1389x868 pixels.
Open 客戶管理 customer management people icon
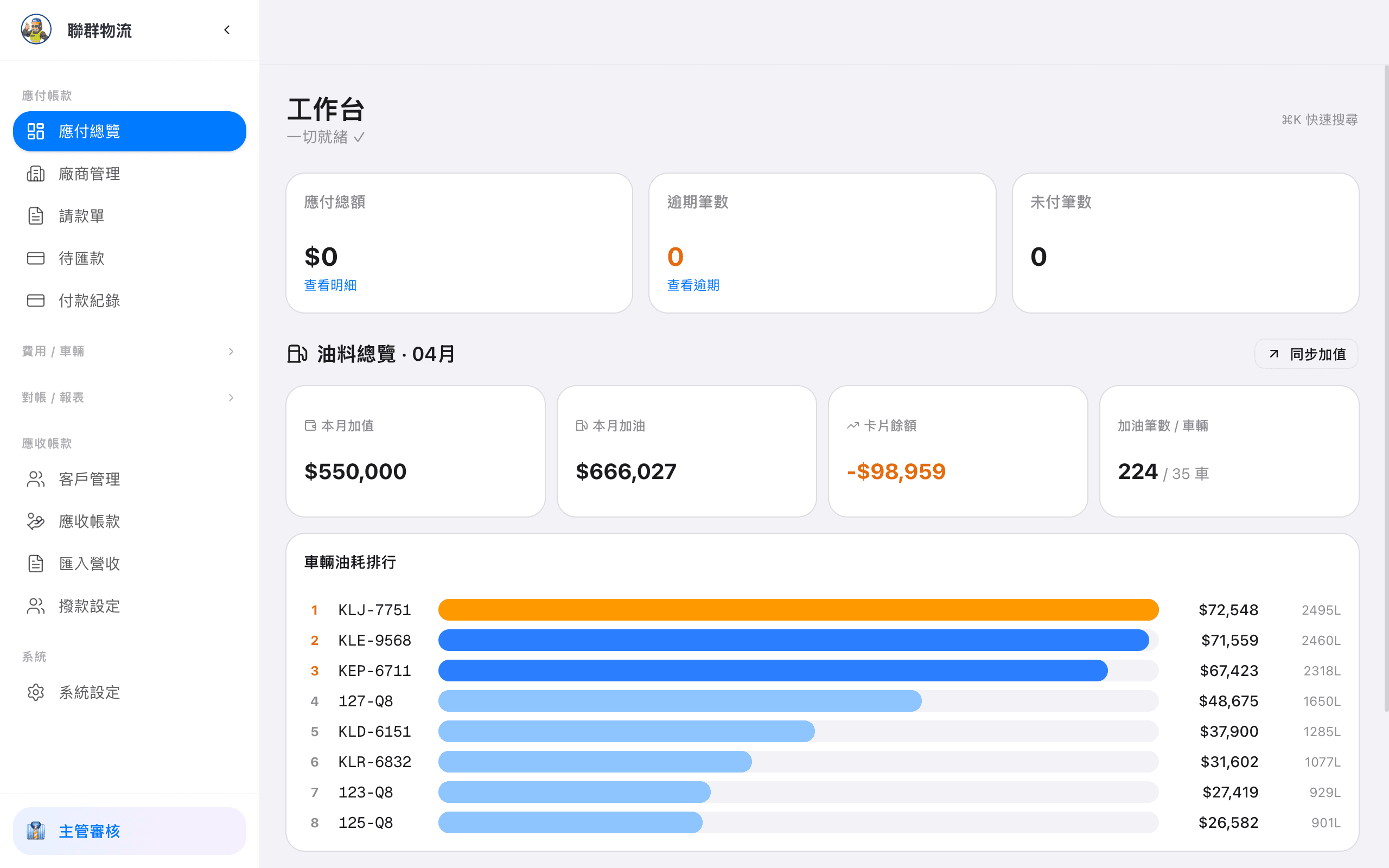[36, 479]
